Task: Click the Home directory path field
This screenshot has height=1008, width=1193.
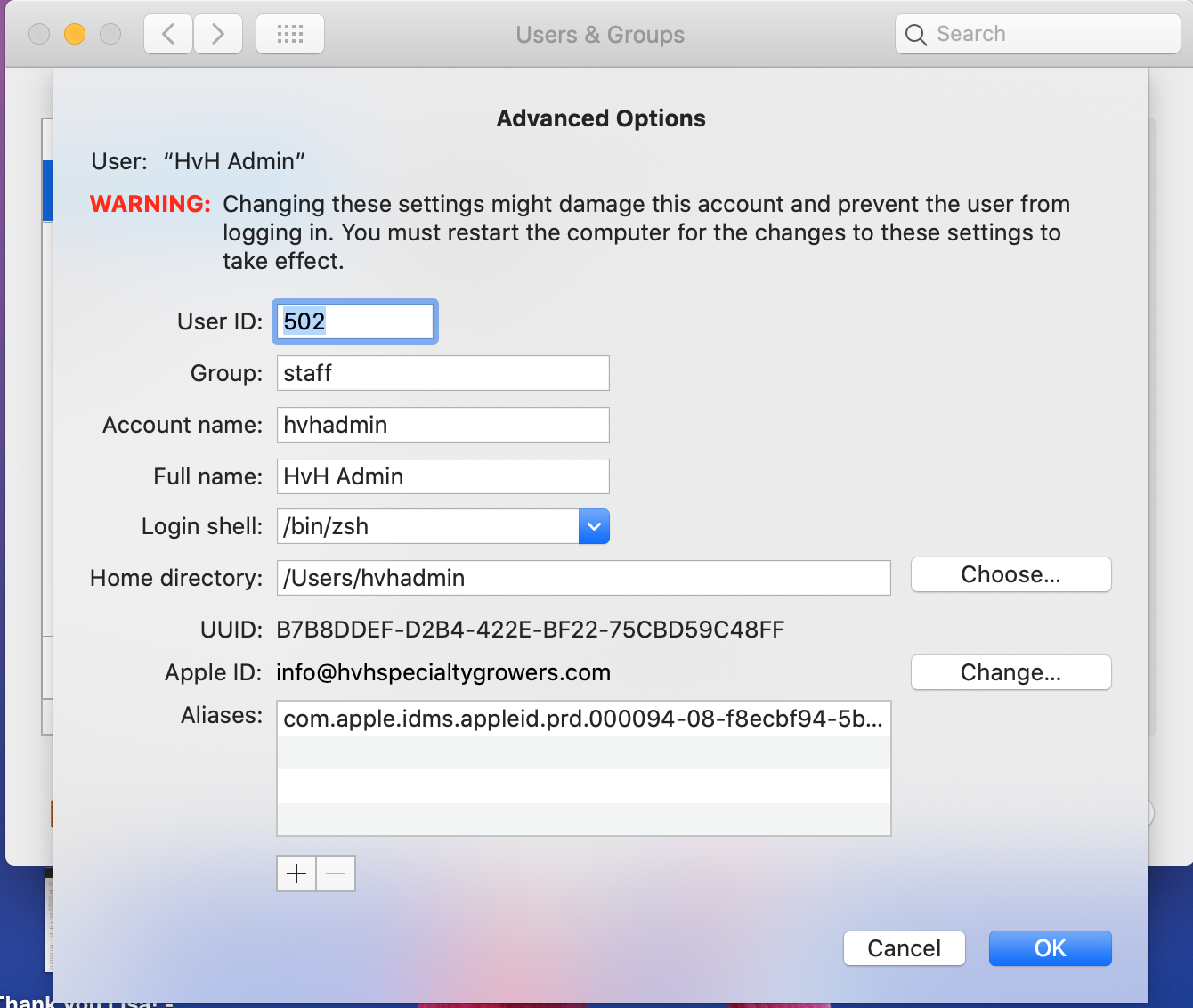Action: click(x=583, y=578)
